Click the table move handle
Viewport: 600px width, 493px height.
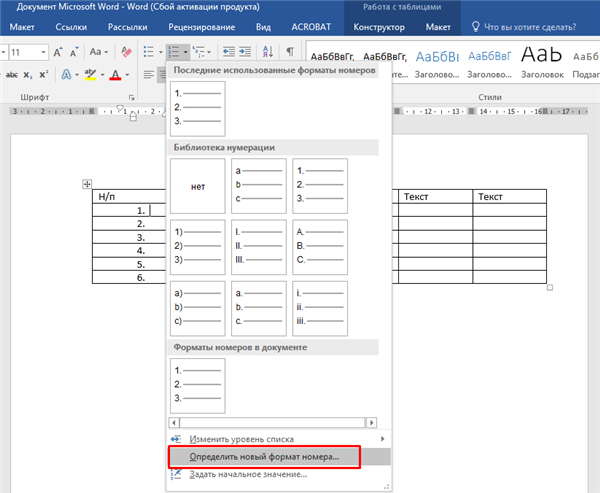tap(87, 184)
